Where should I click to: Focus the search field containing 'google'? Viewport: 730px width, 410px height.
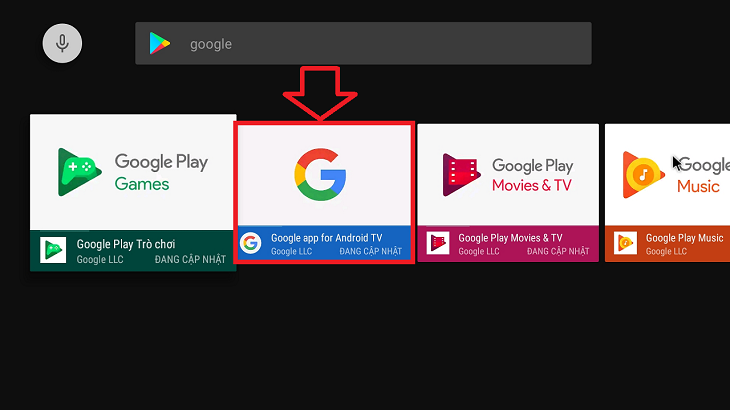pyautogui.click(x=363, y=43)
